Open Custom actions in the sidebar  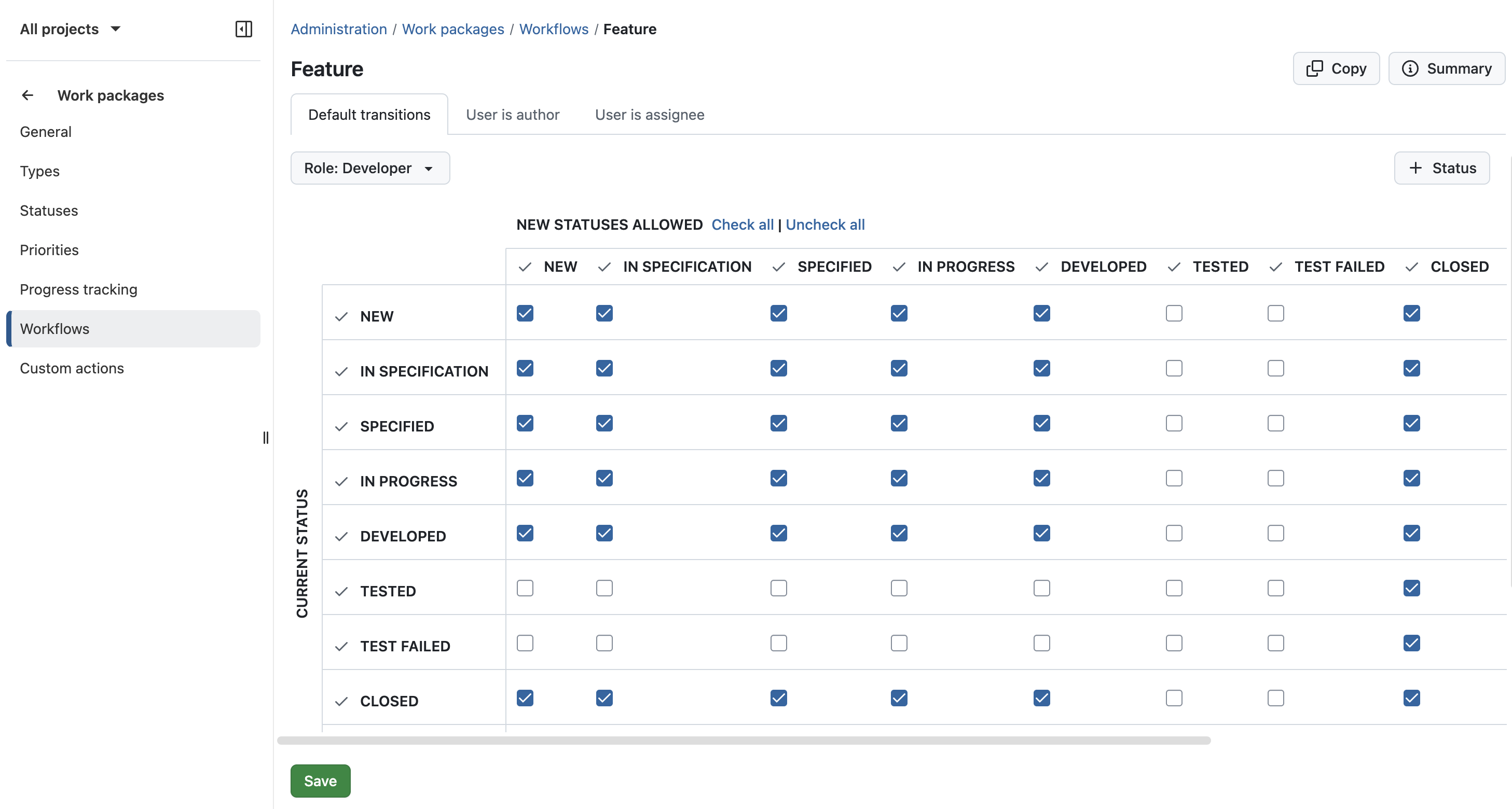point(72,368)
